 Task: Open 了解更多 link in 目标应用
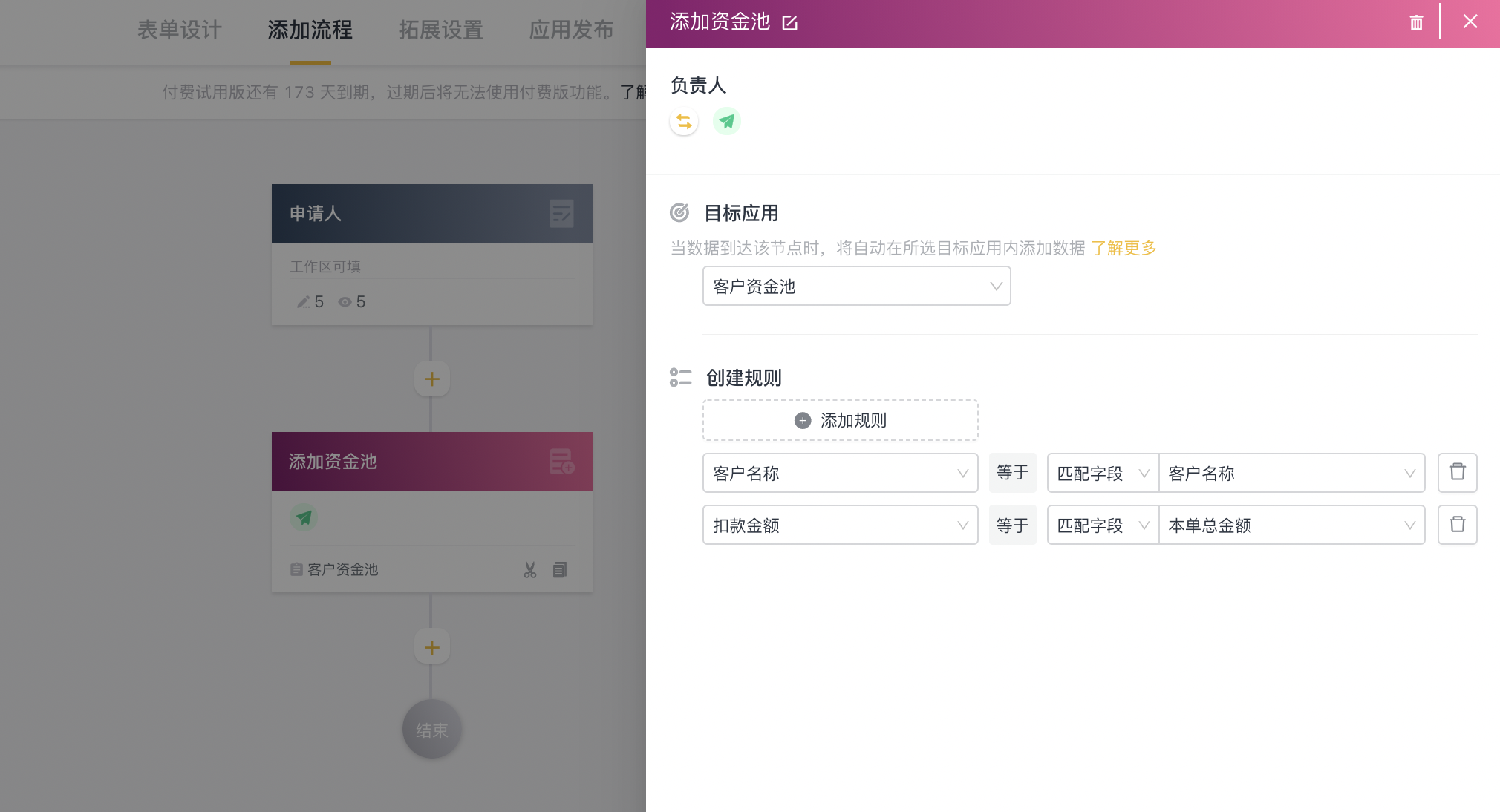pyautogui.click(x=1124, y=248)
